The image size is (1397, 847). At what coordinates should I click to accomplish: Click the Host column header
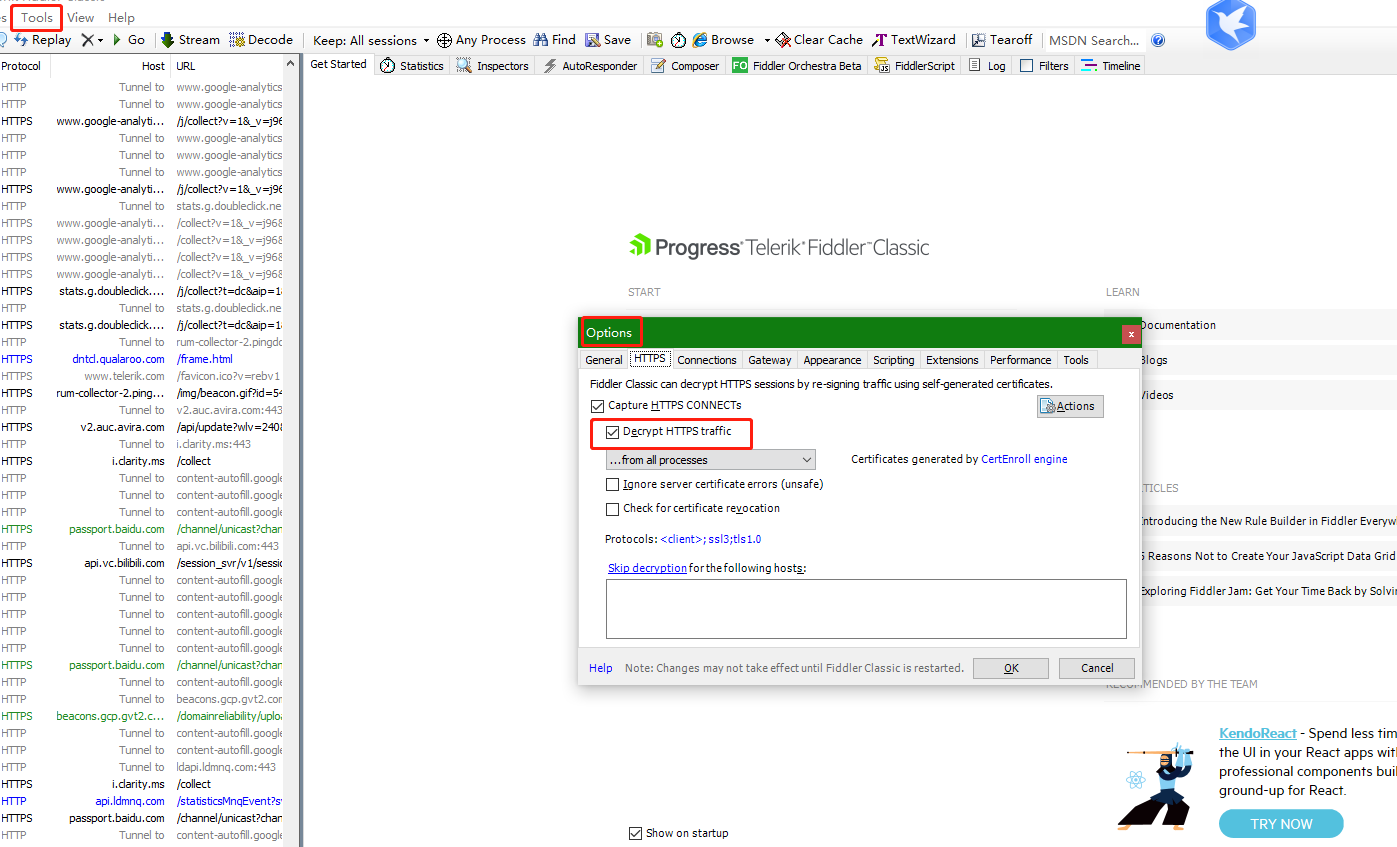click(x=109, y=66)
